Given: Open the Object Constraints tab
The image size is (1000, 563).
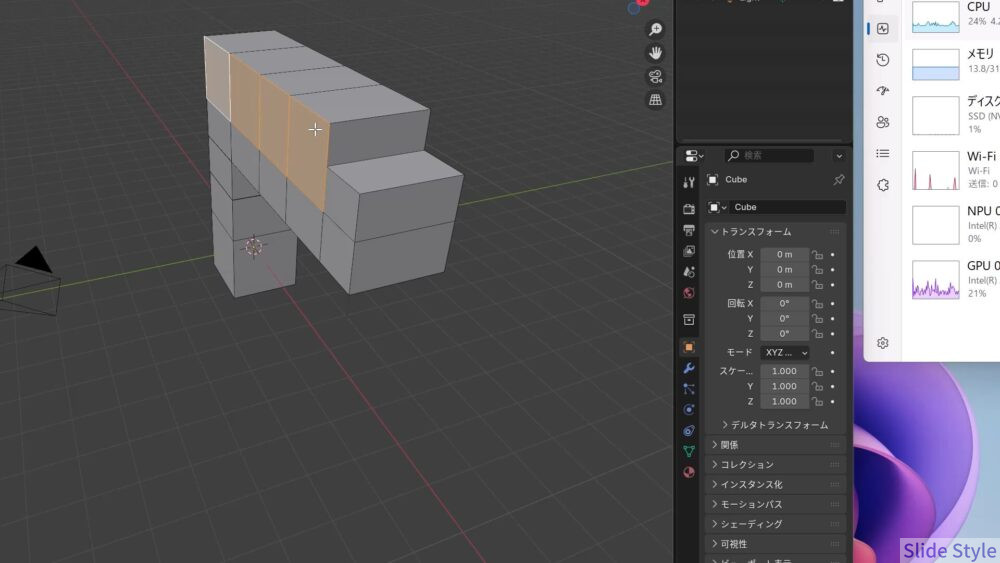Looking at the screenshot, I should pyautogui.click(x=689, y=430).
